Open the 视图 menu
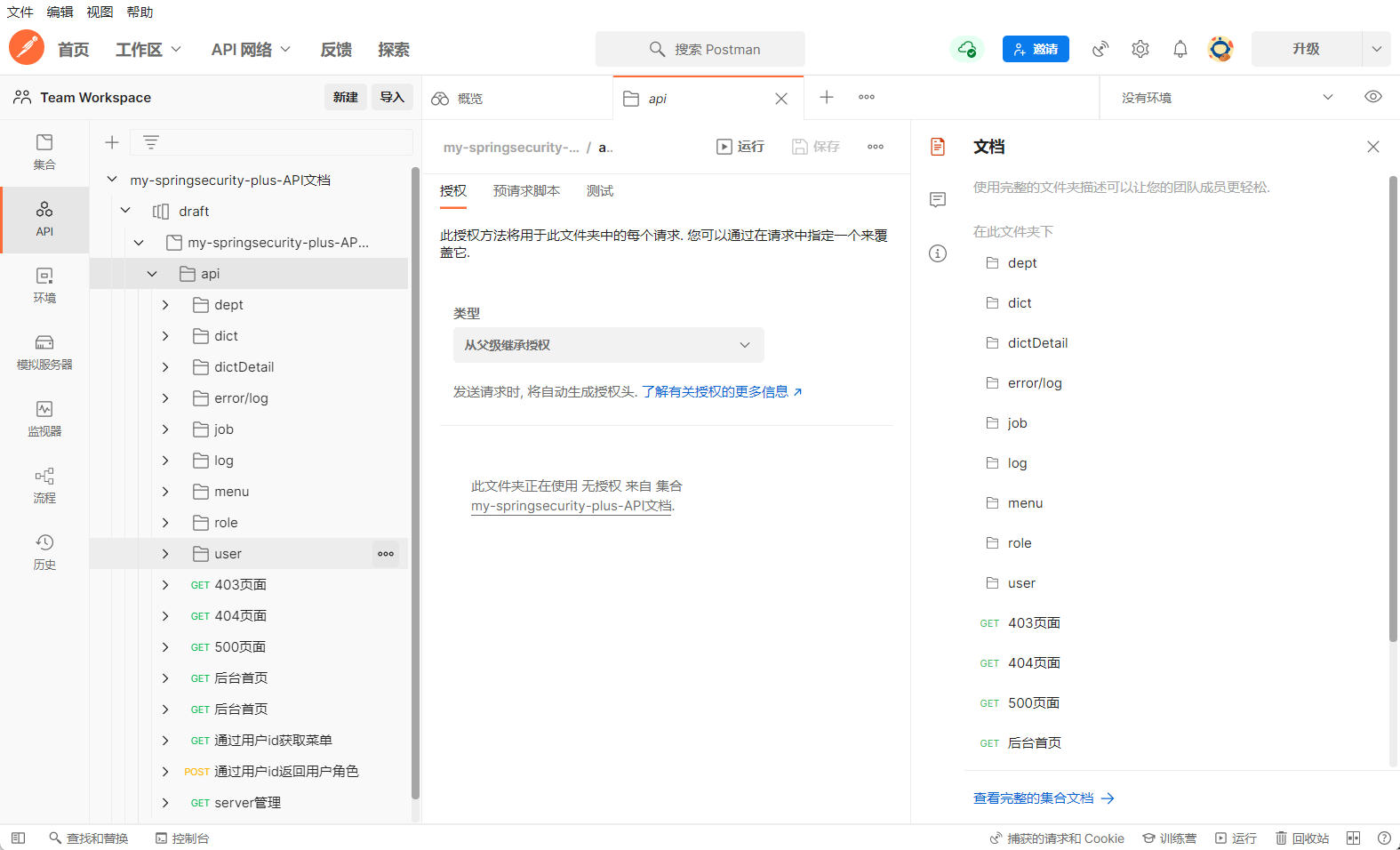This screenshot has width=1400, height=850. [x=100, y=12]
